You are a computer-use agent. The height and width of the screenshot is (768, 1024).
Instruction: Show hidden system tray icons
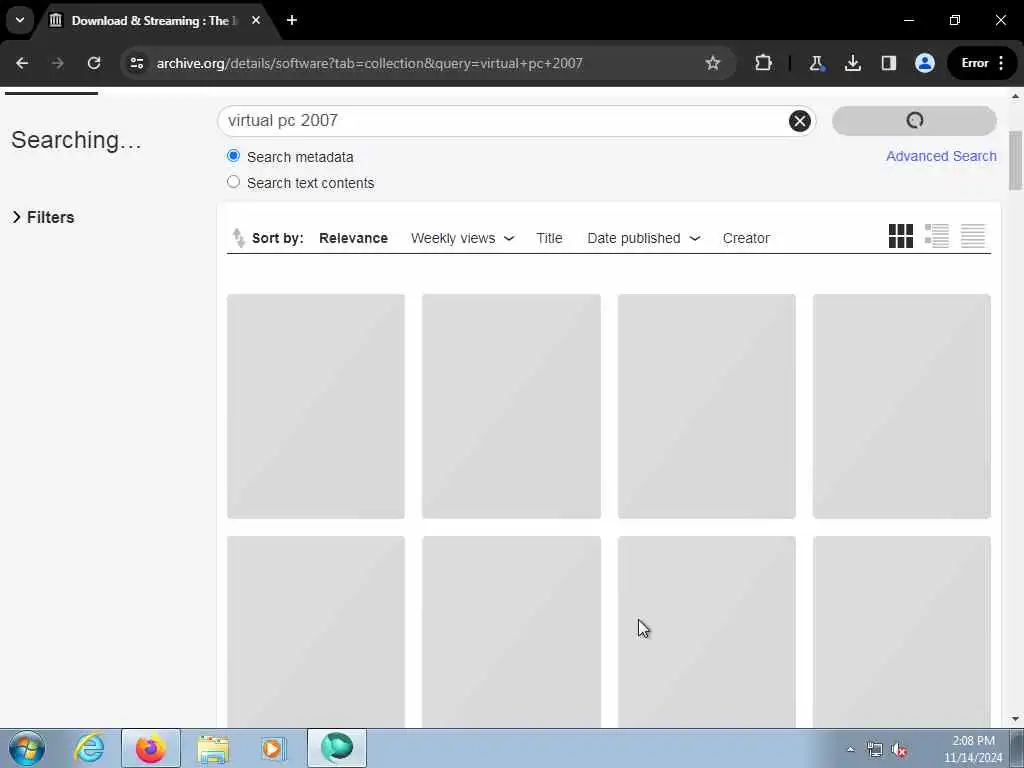tap(850, 750)
